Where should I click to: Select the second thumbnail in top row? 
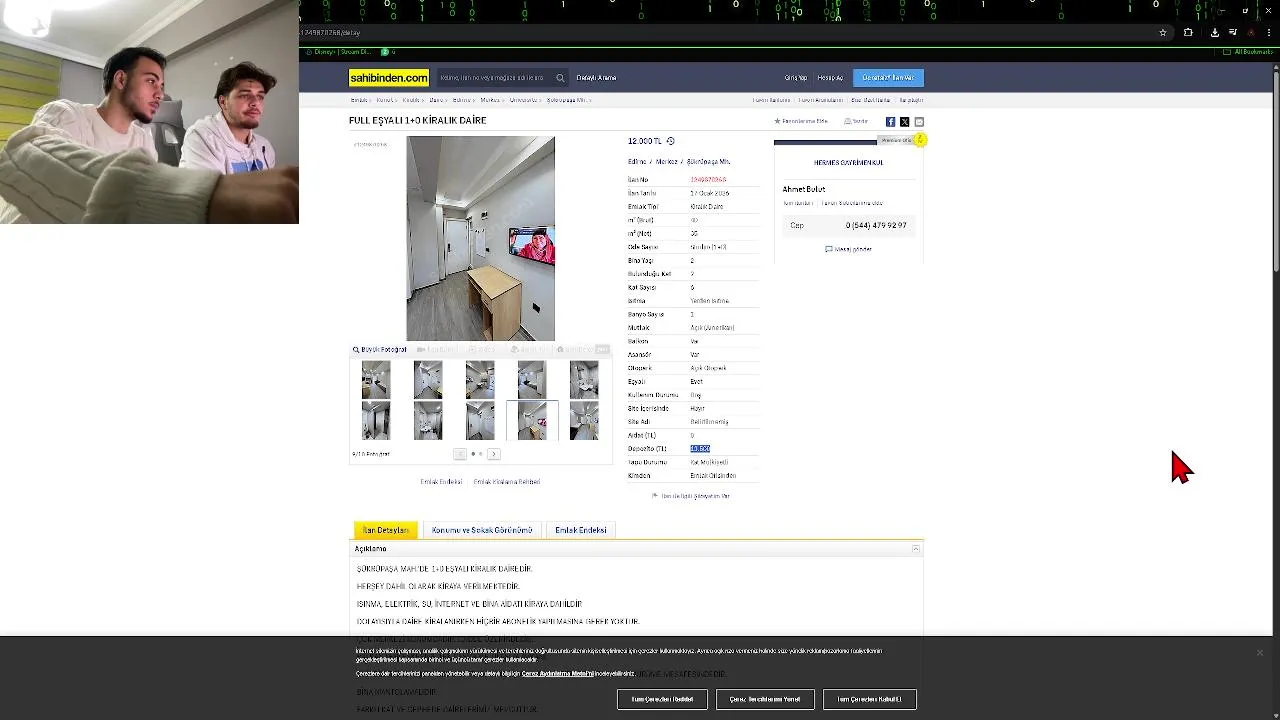click(428, 380)
